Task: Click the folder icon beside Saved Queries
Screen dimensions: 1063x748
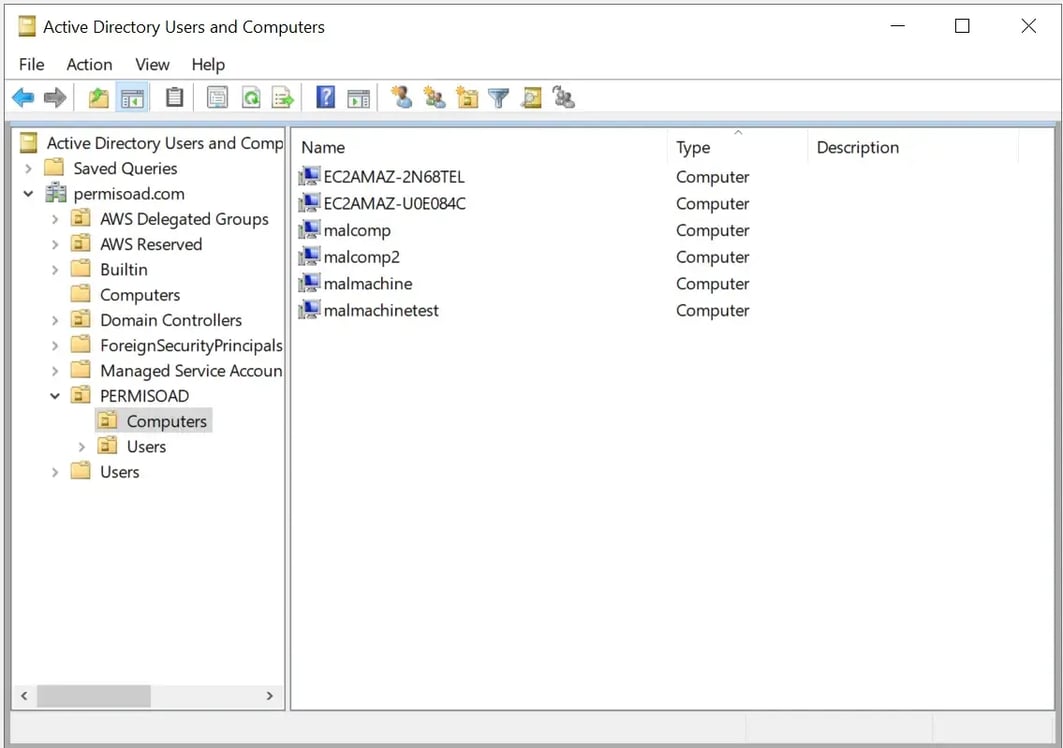Action: pyautogui.click(x=54, y=168)
